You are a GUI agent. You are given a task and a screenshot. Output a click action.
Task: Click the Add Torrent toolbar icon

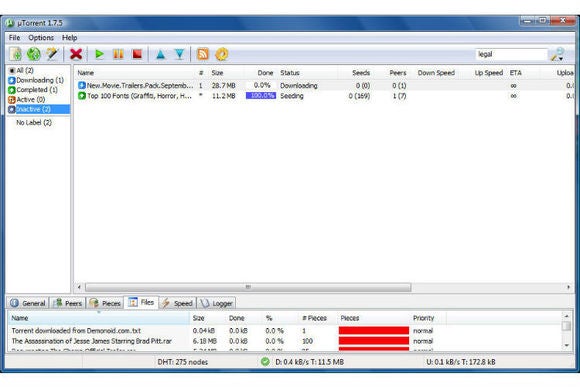click(16, 54)
